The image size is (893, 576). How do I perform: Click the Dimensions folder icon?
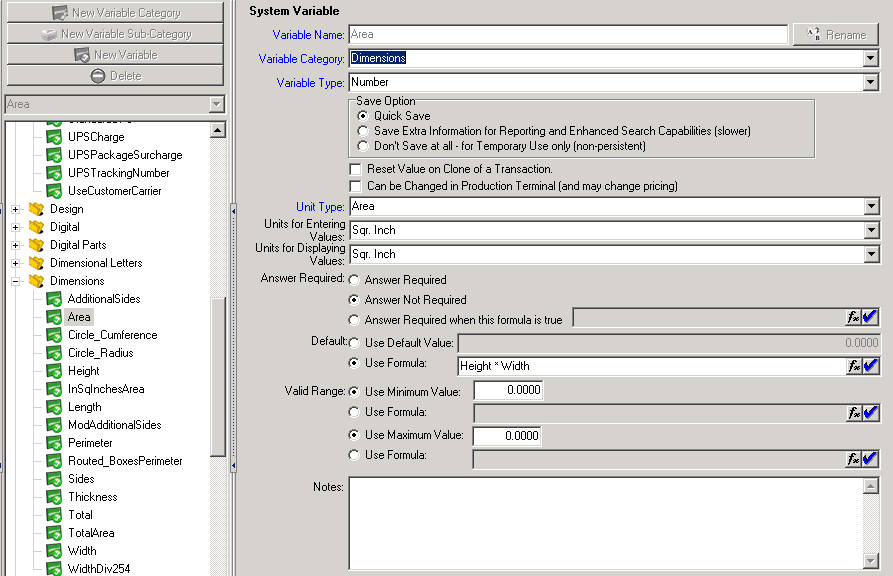36,281
